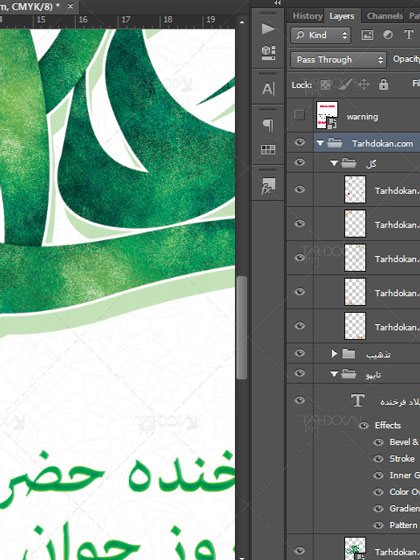Click Tarhdokan.com group folder icon
This screenshot has width=420, height=560.
[335, 143]
